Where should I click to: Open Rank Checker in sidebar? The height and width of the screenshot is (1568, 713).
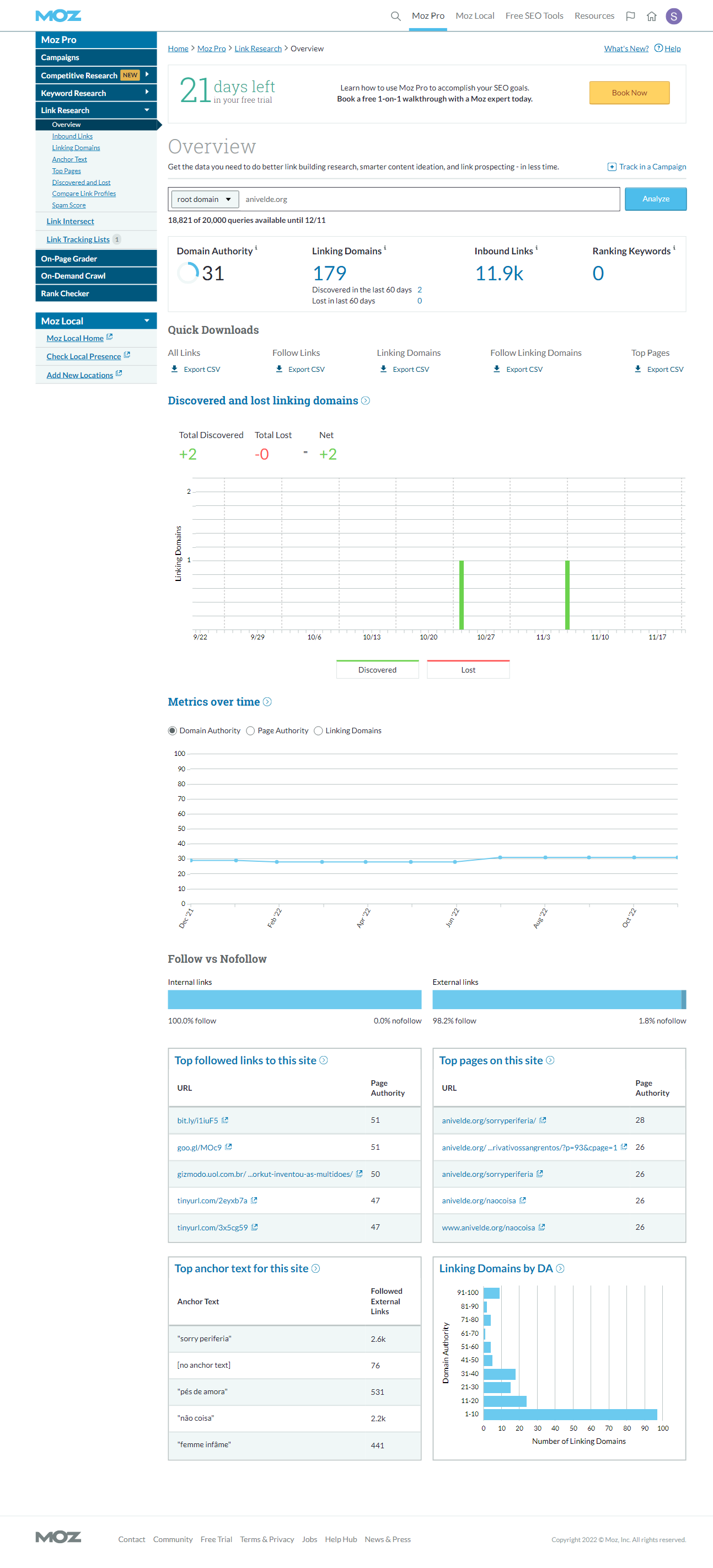pyautogui.click(x=96, y=293)
